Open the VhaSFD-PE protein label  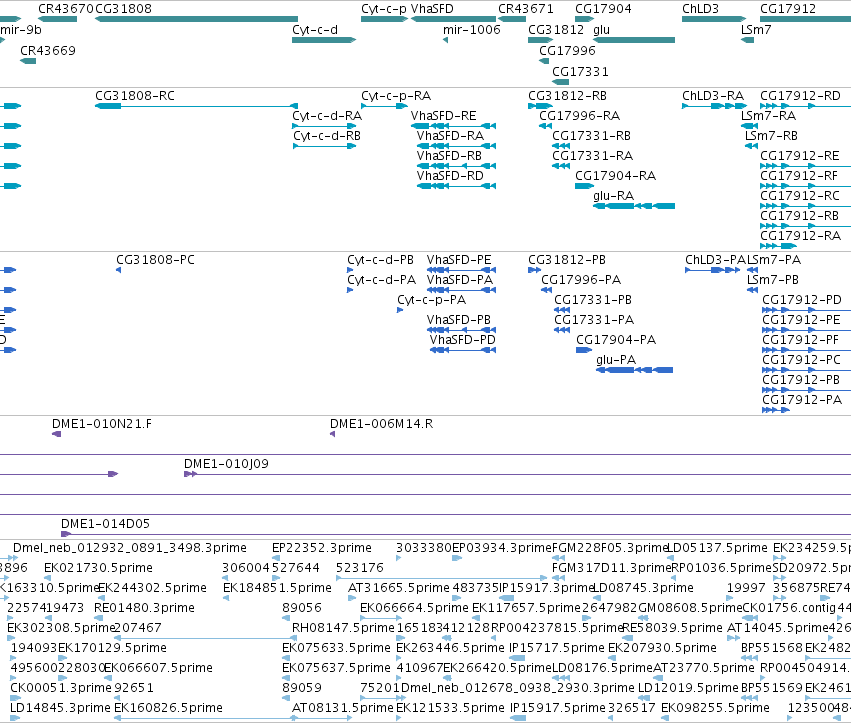459,260
